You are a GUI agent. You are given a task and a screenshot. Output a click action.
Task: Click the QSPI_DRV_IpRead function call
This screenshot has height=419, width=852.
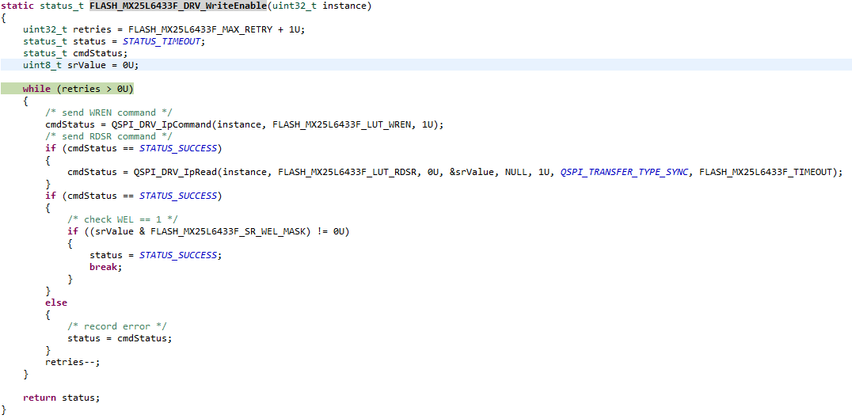[176, 172]
